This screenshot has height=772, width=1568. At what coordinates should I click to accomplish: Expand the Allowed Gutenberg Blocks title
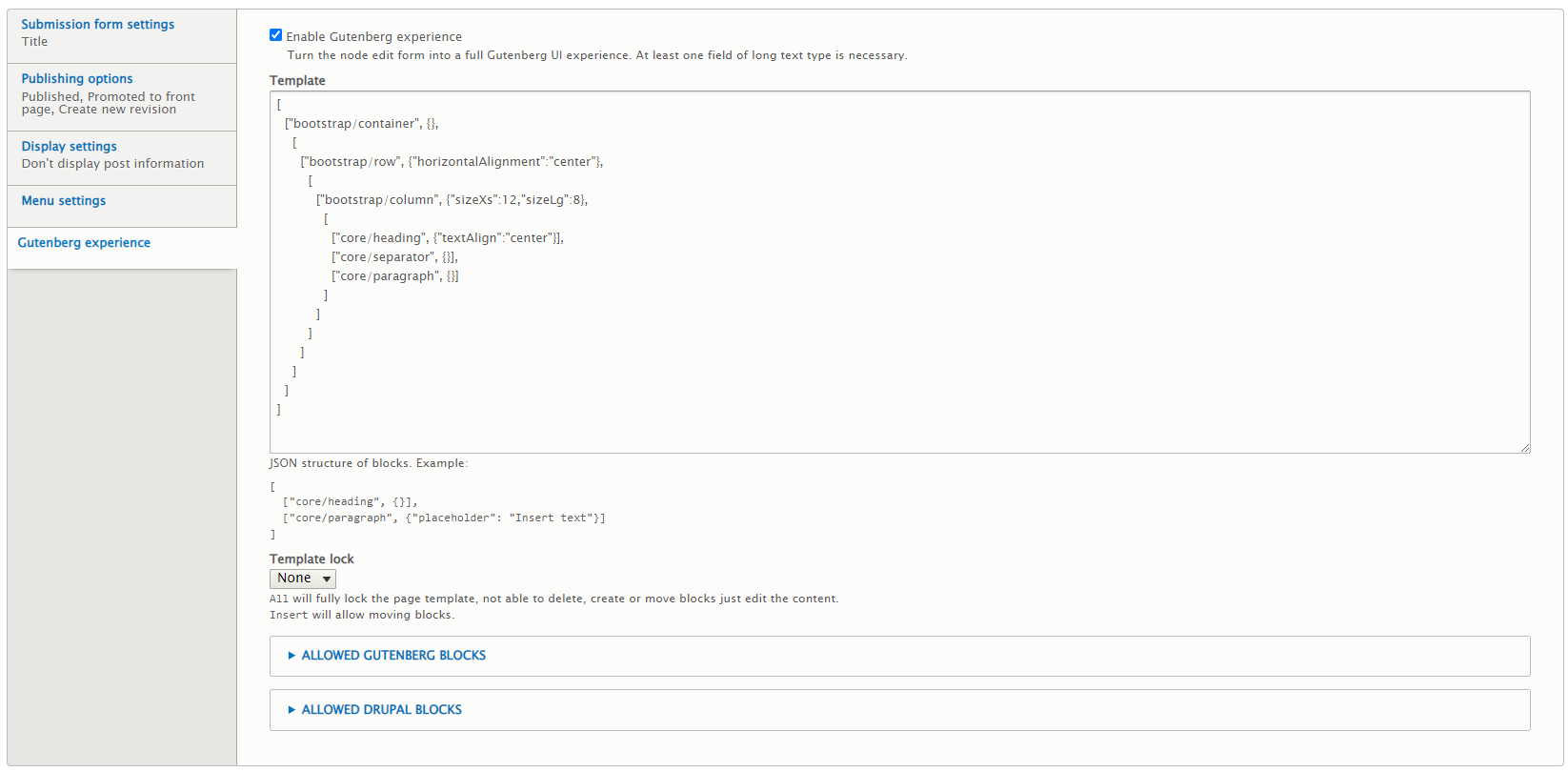[x=393, y=656]
